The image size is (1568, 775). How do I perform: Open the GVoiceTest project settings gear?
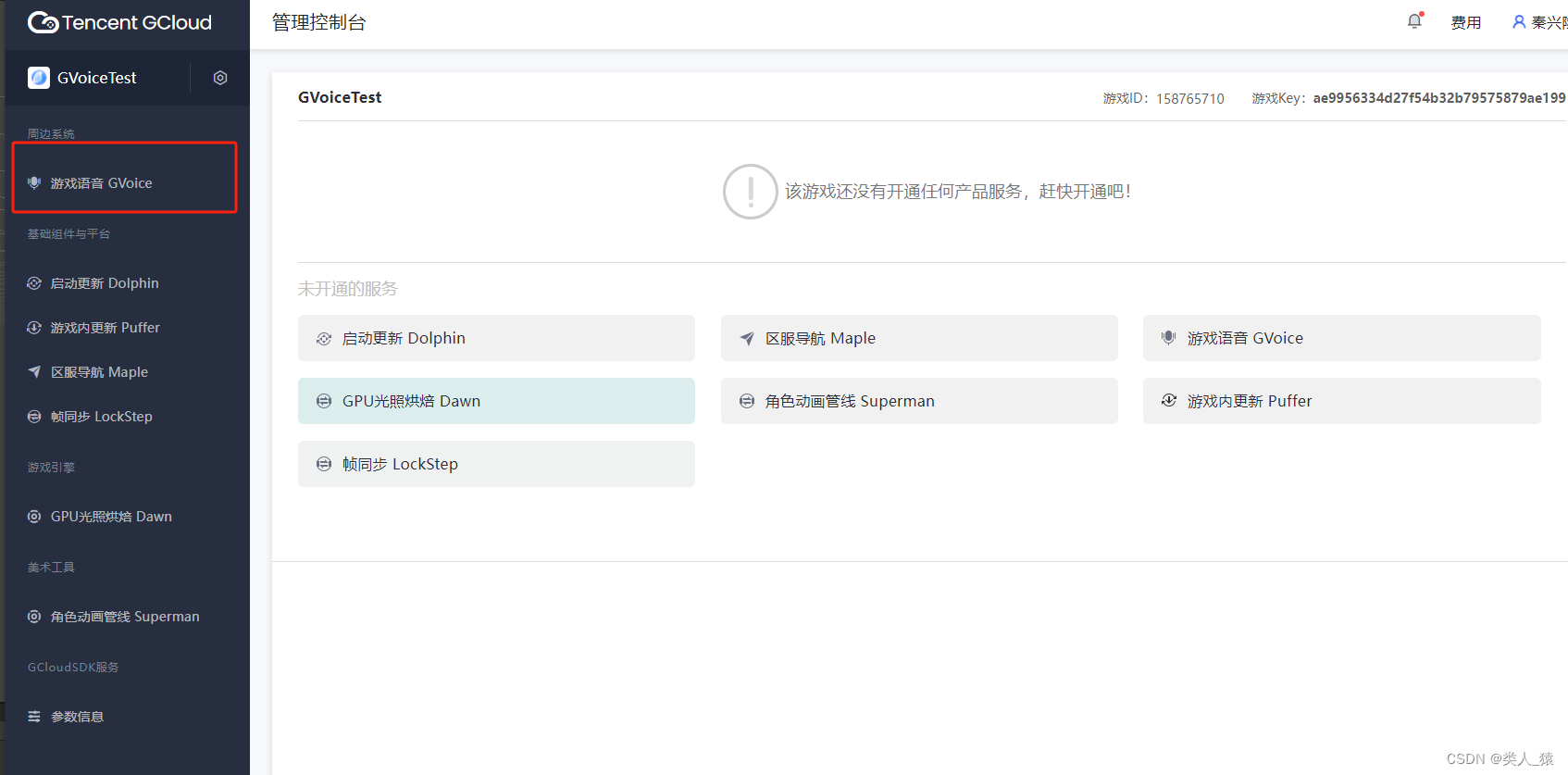click(220, 78)
